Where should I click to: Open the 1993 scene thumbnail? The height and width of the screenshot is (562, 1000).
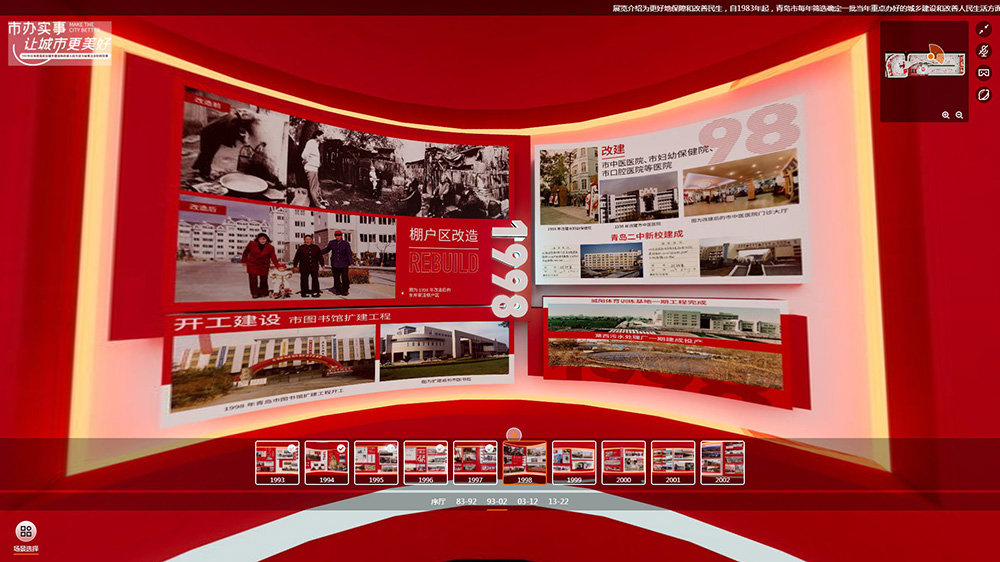277,462
